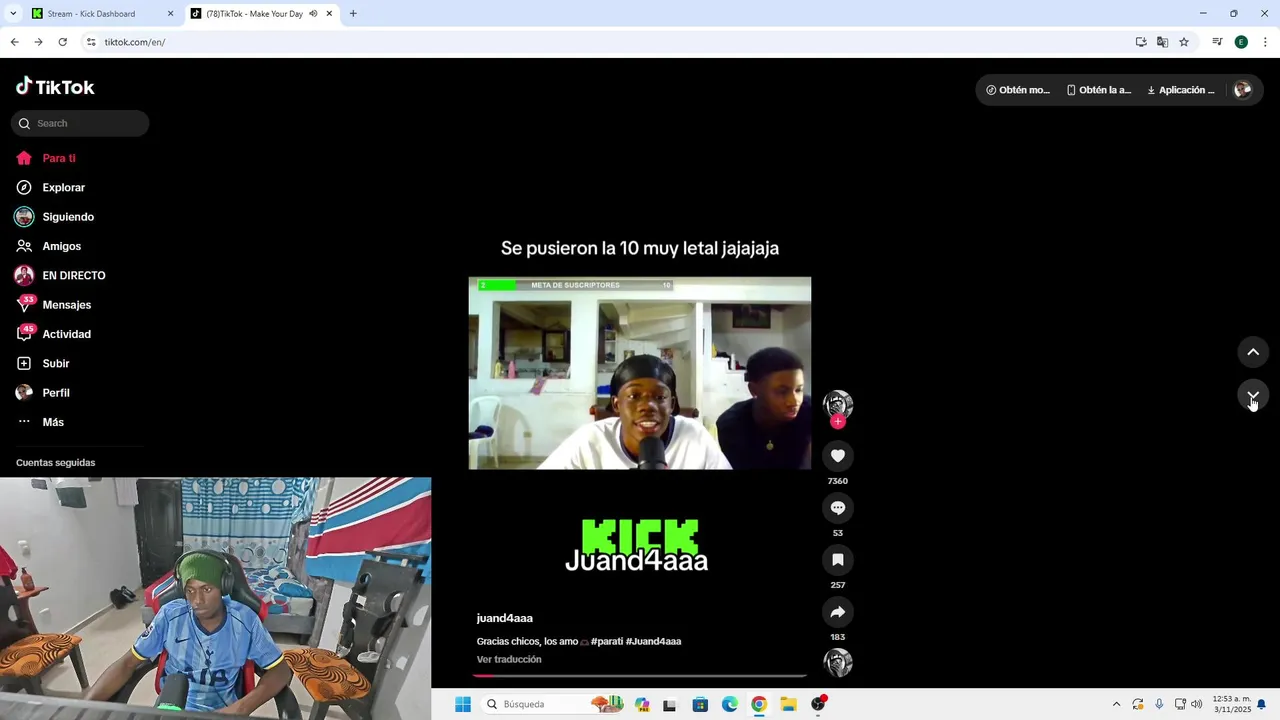Open the media controls icon
The width and height of the screenshot is (1280, 720).
click(1217, 42)
